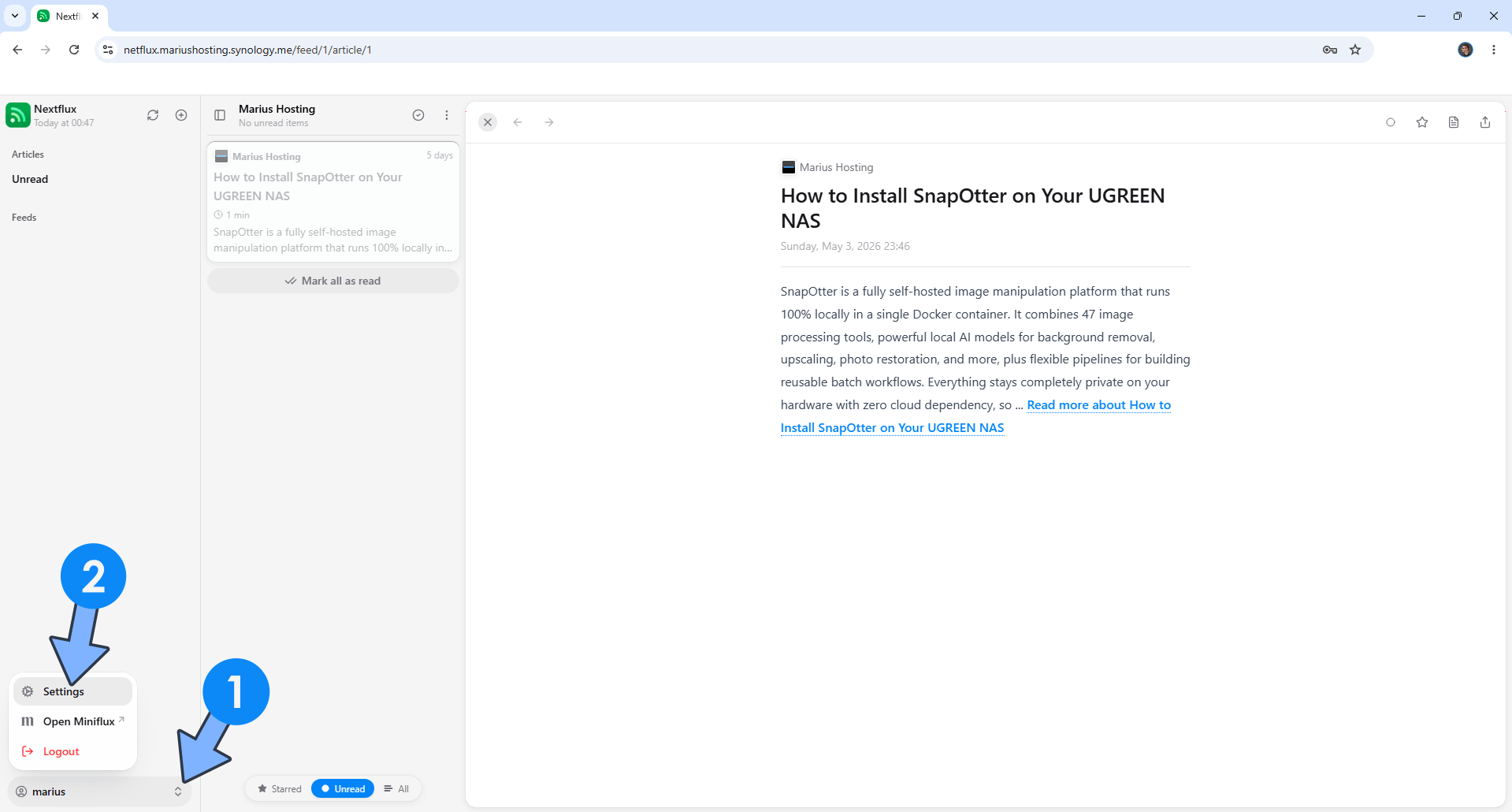Open the Read more about SnapOtter link

point(975,416)
